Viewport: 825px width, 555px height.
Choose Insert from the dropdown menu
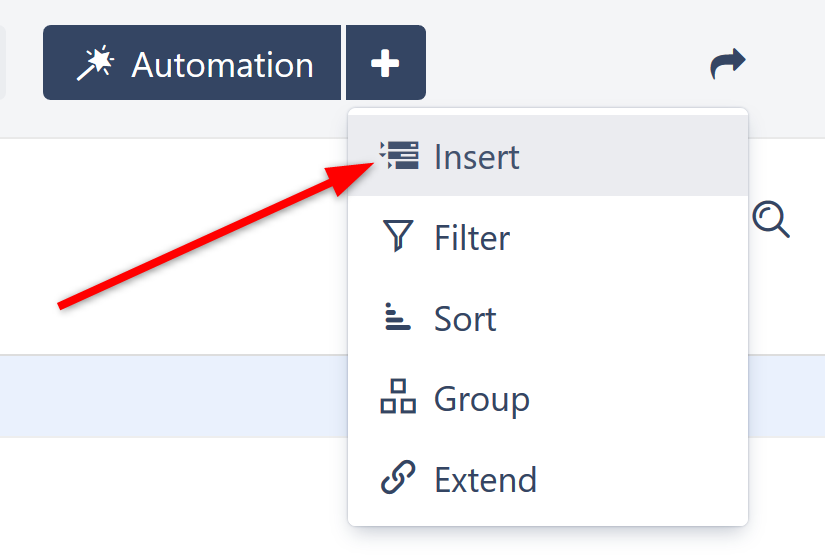476,157
